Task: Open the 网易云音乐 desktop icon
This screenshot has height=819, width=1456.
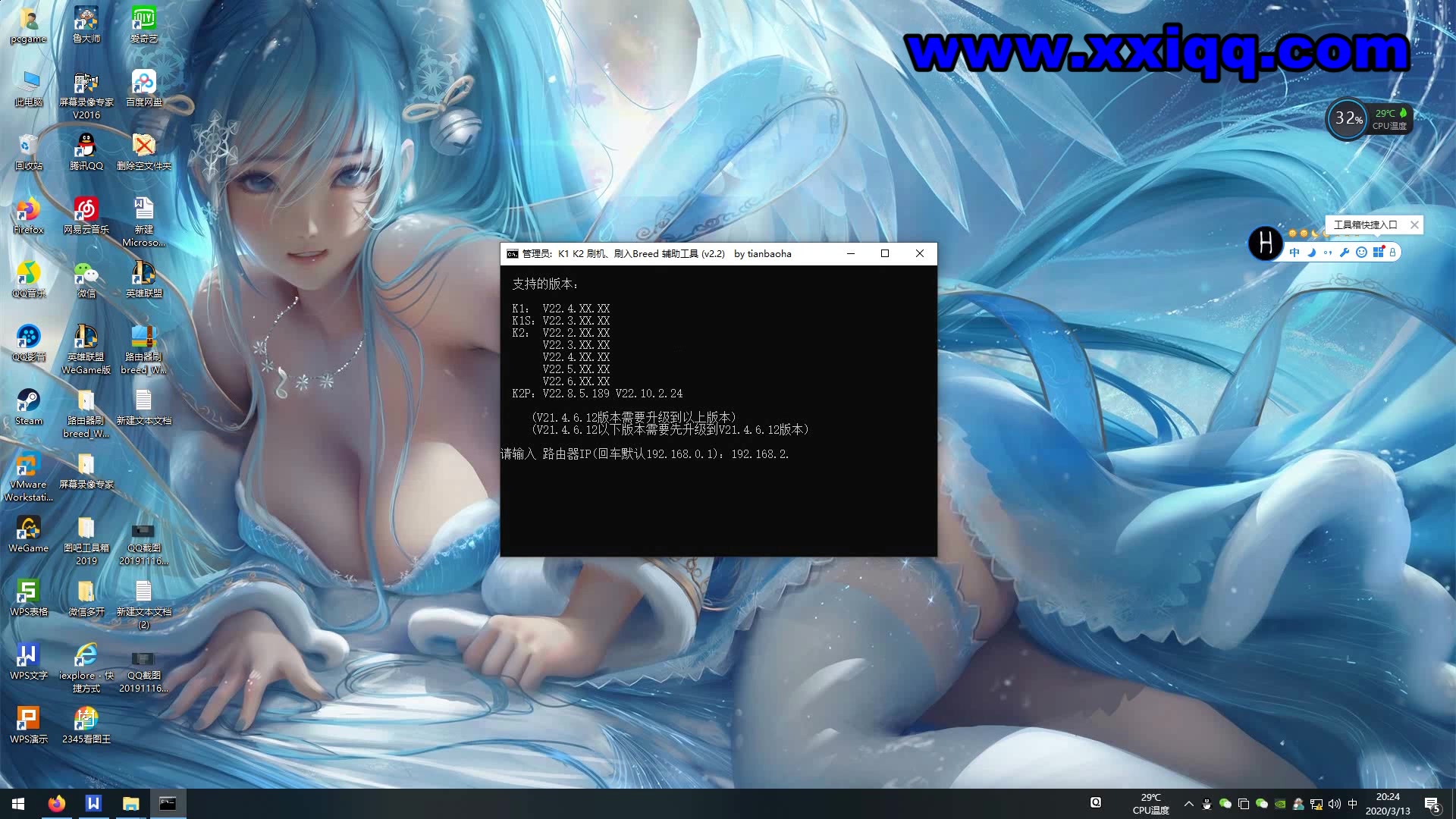Action: pyautogui.click(x=86, y=209)
